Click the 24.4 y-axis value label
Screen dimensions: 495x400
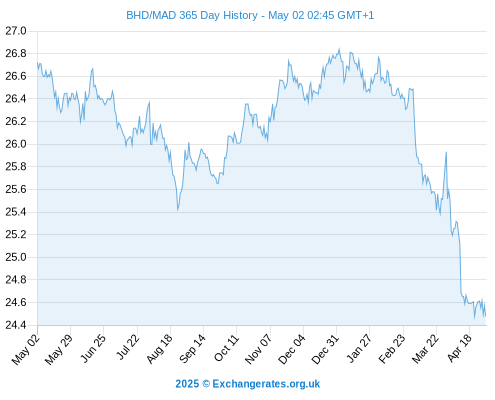pyautogui.click(x=16, y=325)
